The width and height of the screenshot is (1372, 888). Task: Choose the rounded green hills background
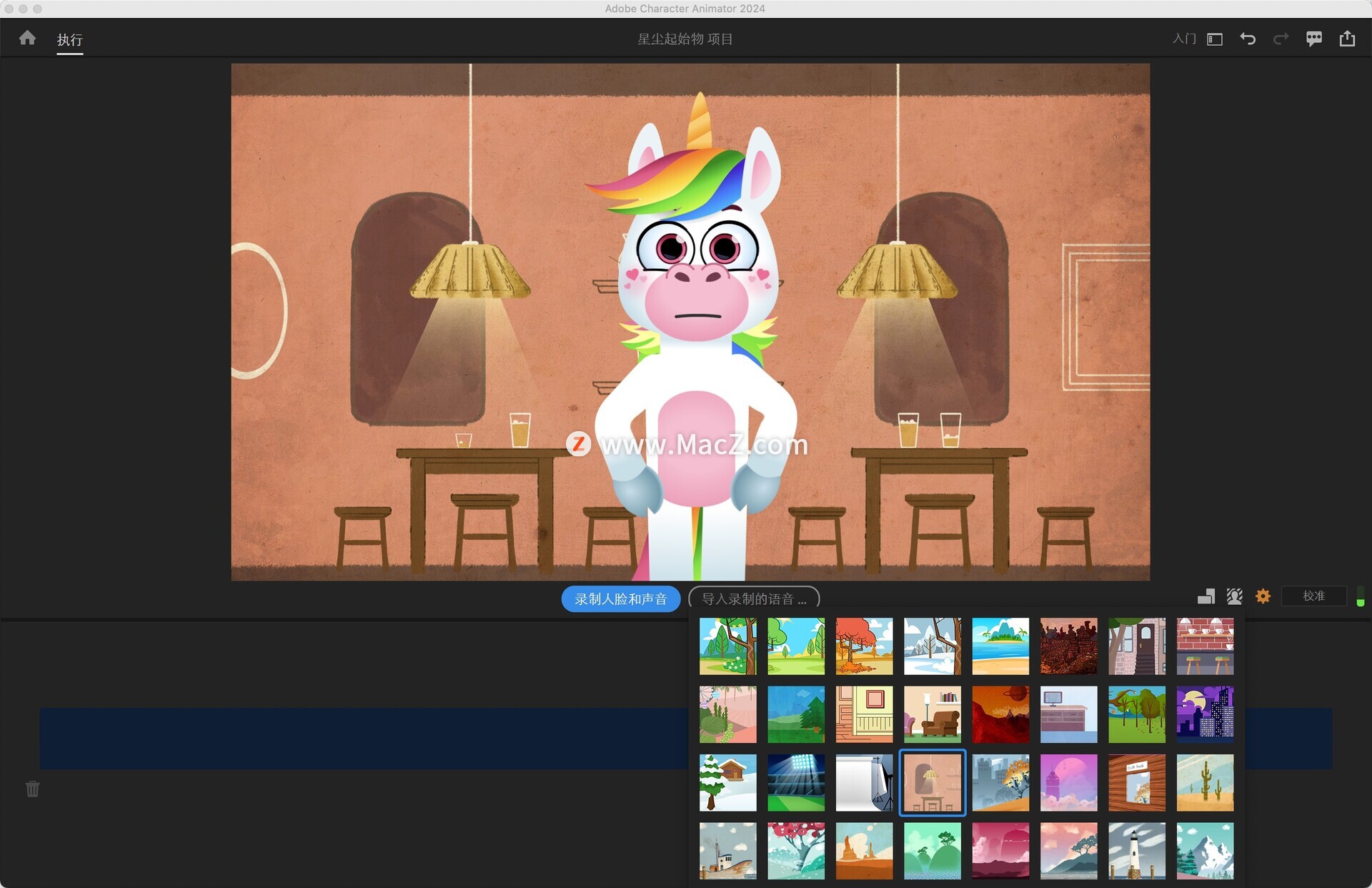coord(933,851)
